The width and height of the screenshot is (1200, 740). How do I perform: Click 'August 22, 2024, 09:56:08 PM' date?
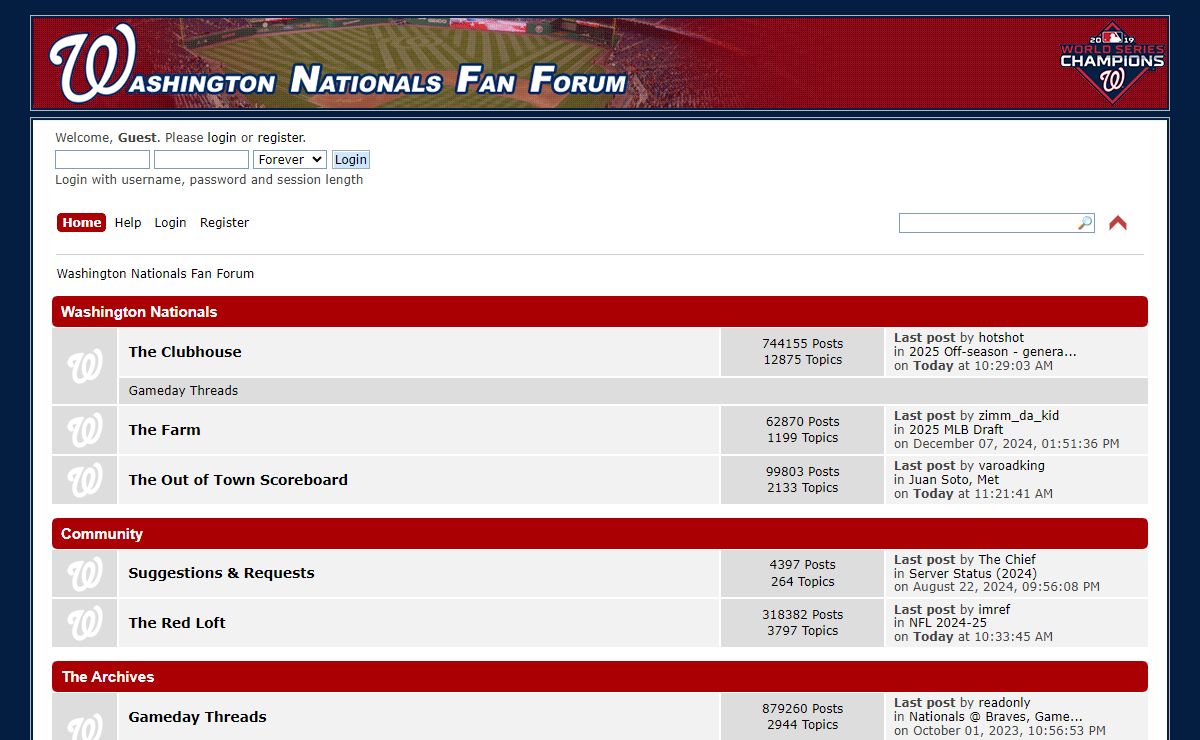(1006, 587)
